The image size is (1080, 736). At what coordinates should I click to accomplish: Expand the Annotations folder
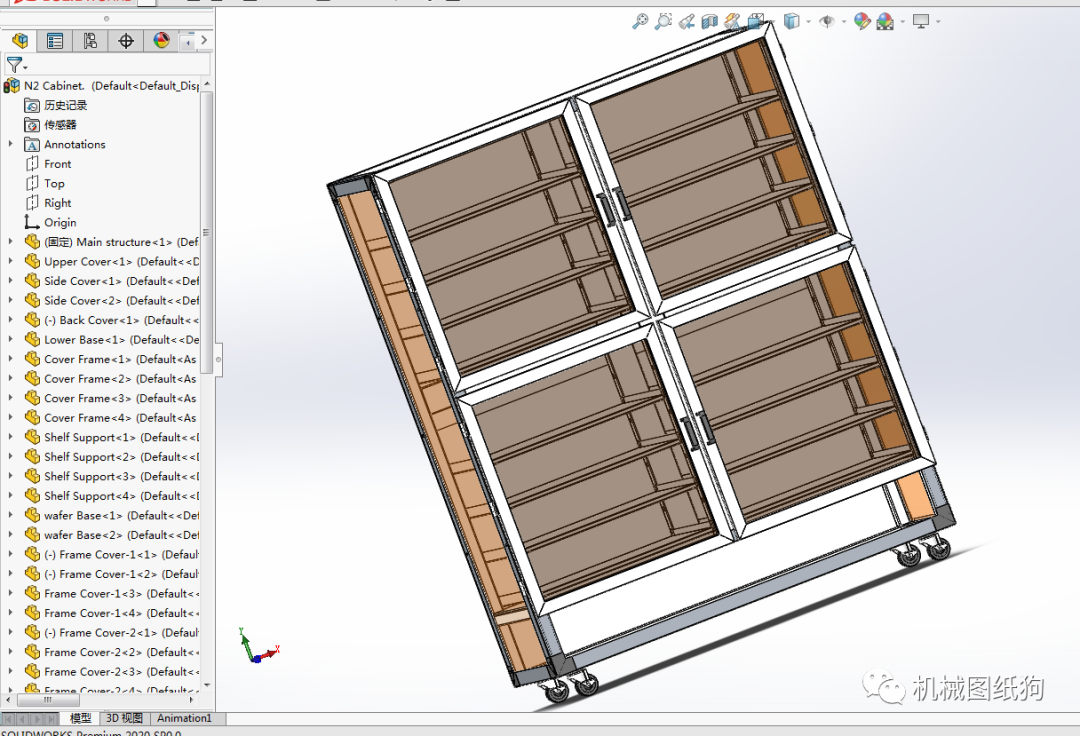click(10, 144)
